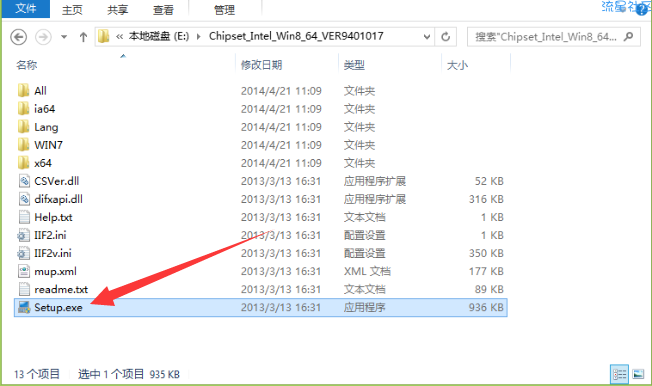Viewport: 652px width, 386px height.
Task: Click the Setup.exe file name
Action: tap(58, 308)
